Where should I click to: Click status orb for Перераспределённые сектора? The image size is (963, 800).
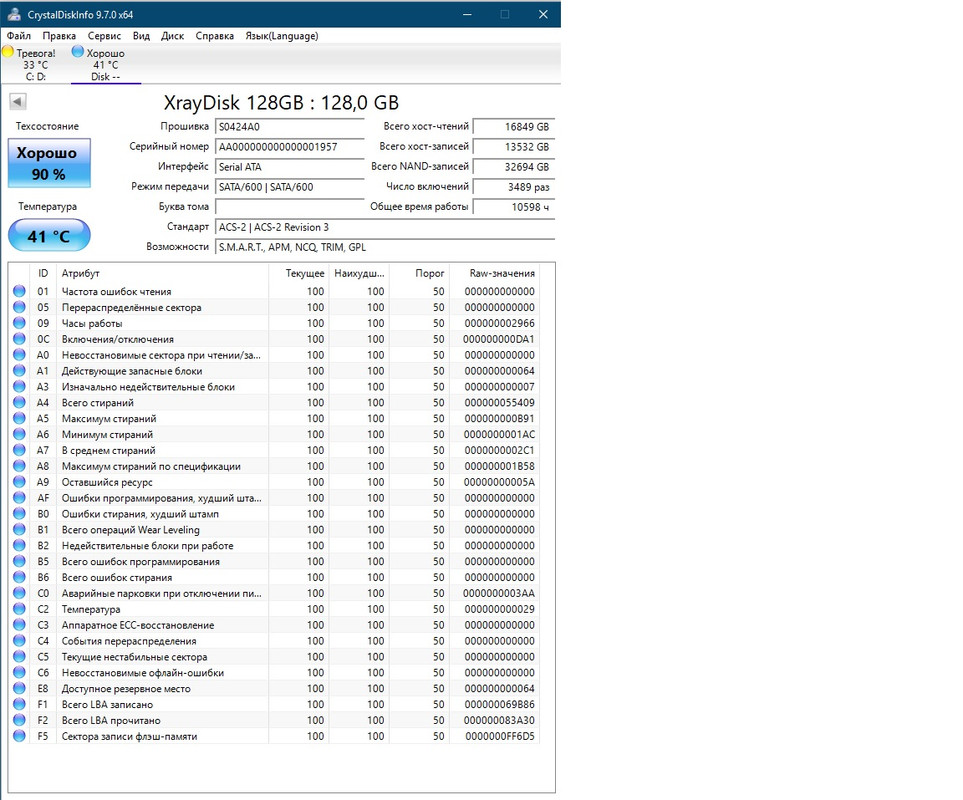tap(19, 307)
